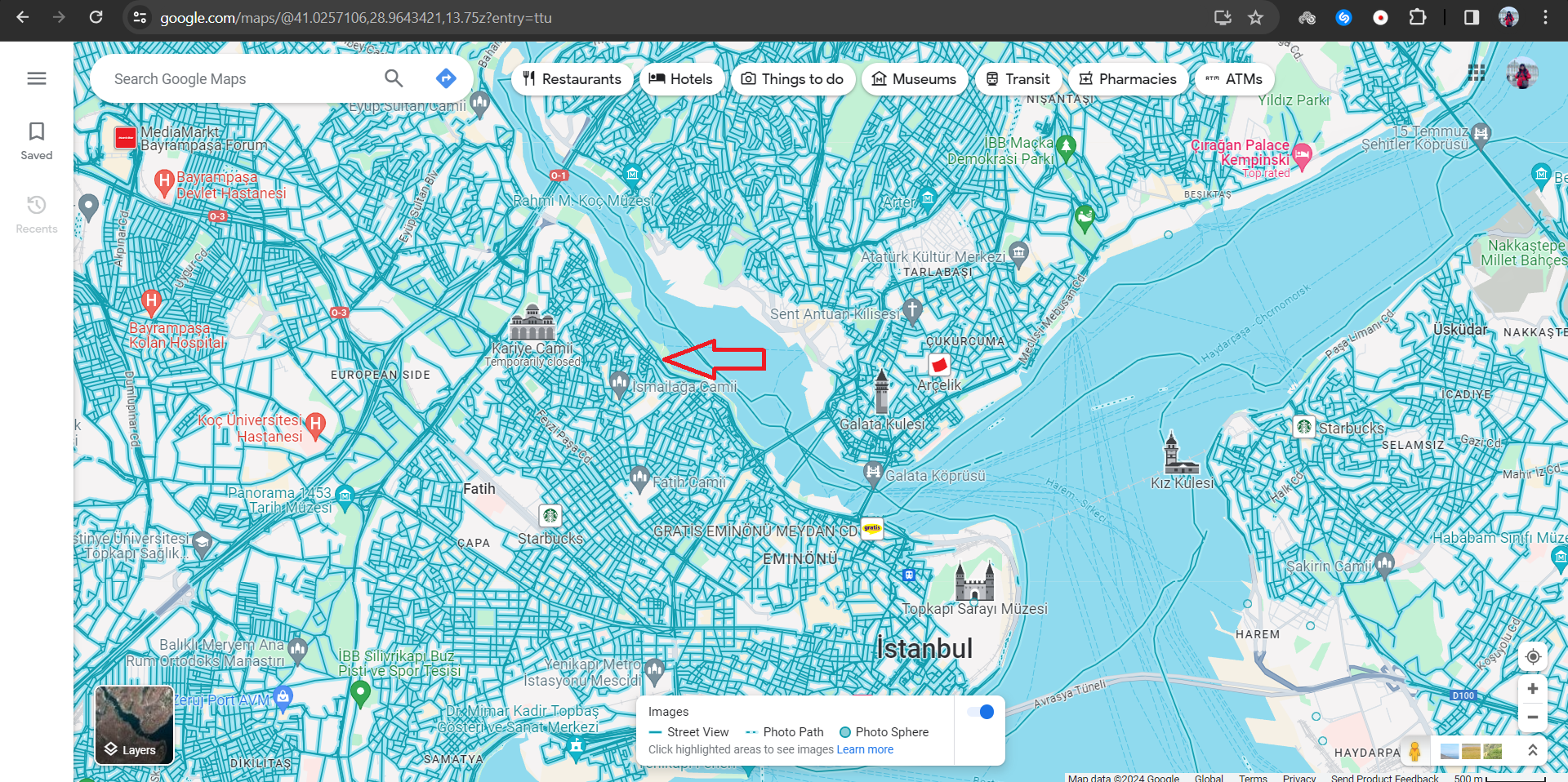
Task: Open the 15 Temmuz Şehitler Köprüsü marker
Action: (1481, 135)
